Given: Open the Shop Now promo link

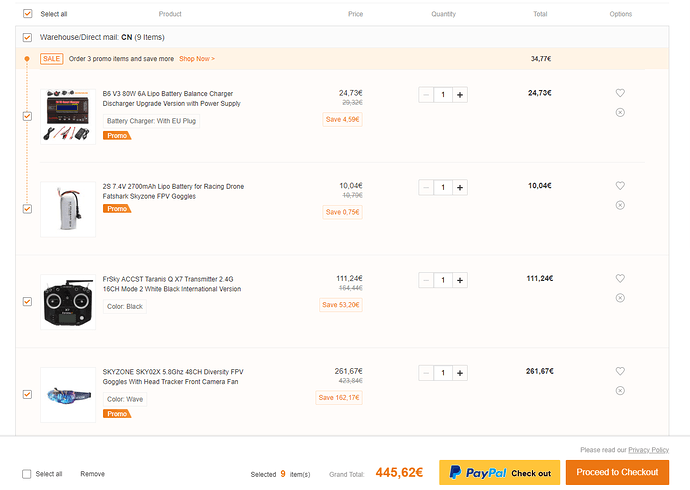Looking at the screenshot, I should click(197, 59).
